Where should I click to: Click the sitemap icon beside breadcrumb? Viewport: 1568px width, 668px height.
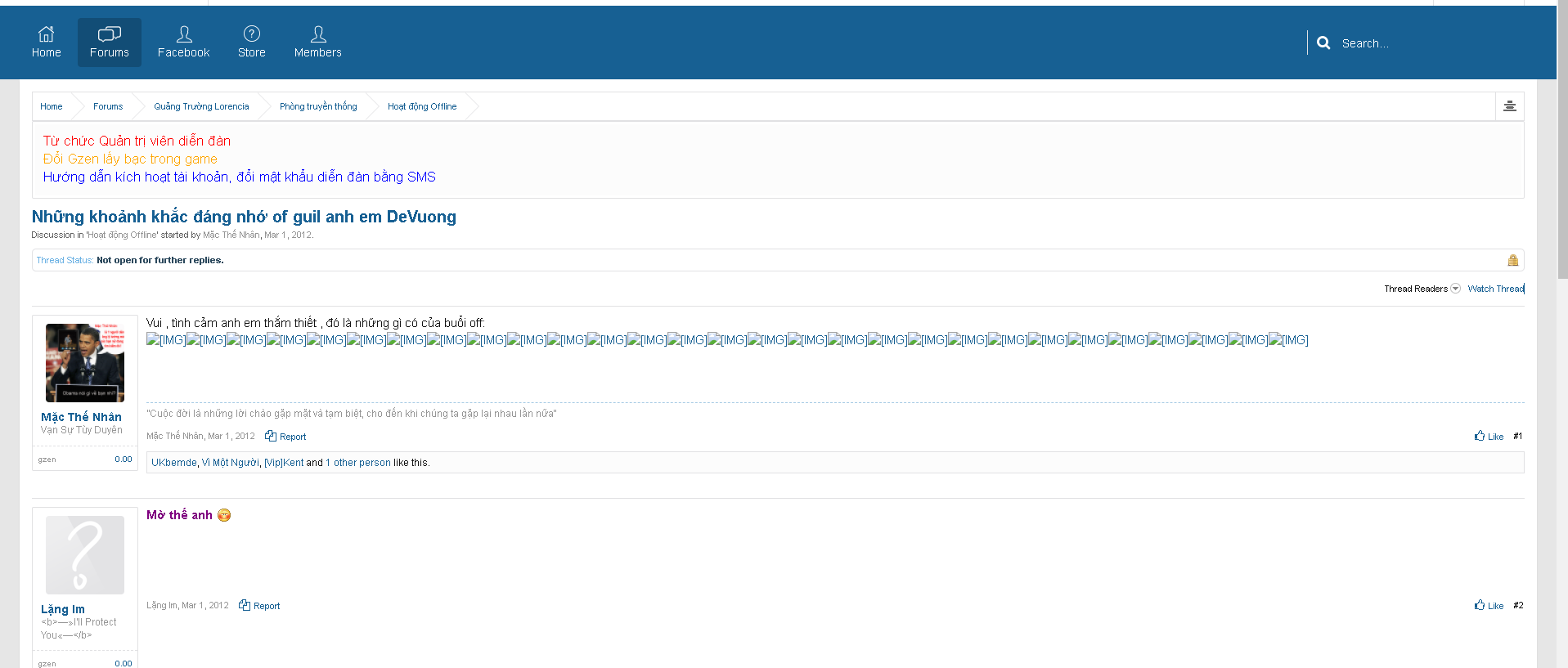point(1509,106)
